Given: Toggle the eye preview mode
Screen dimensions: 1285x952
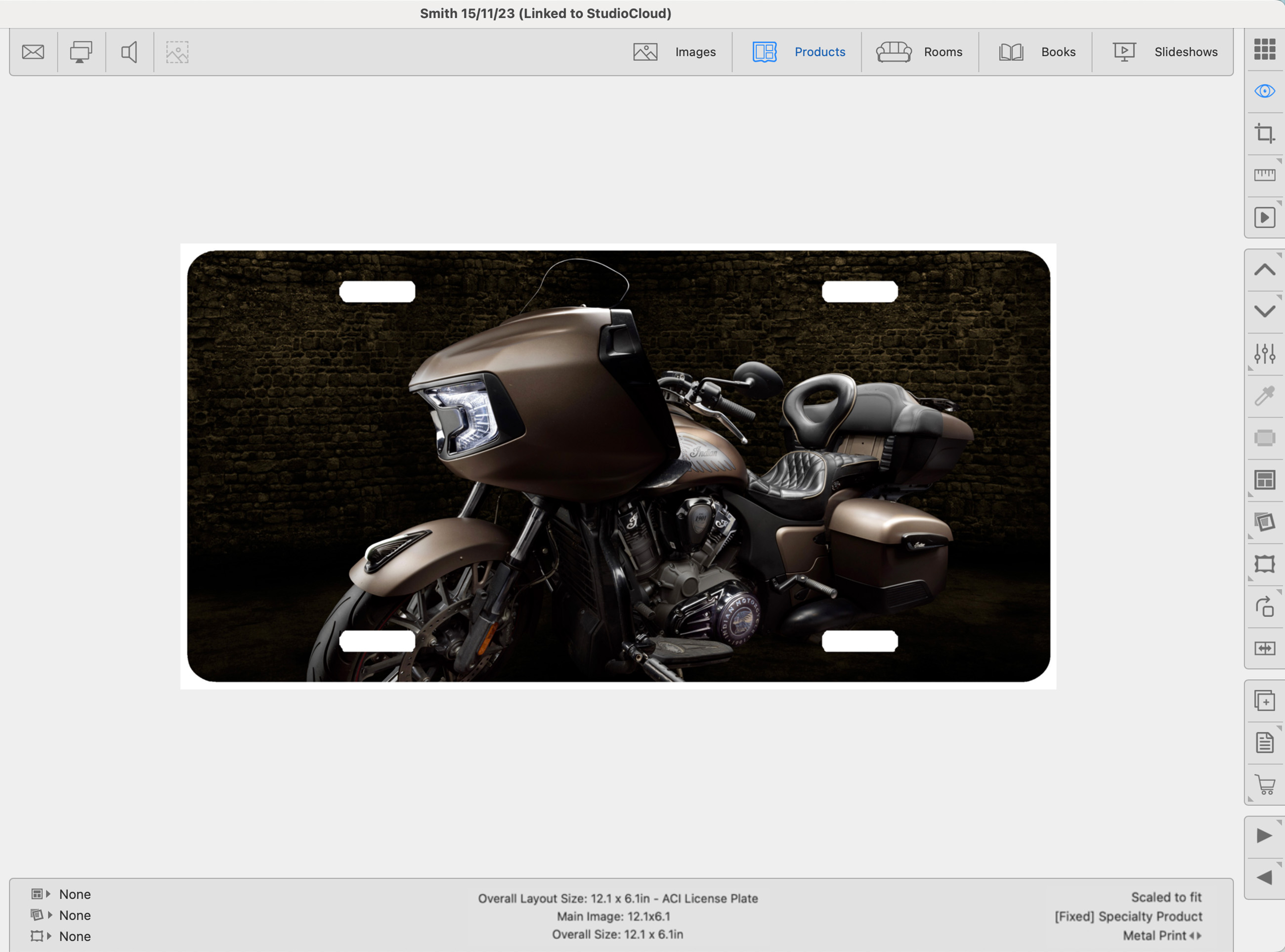Looking at the screenshot, I should point(1264,91).
